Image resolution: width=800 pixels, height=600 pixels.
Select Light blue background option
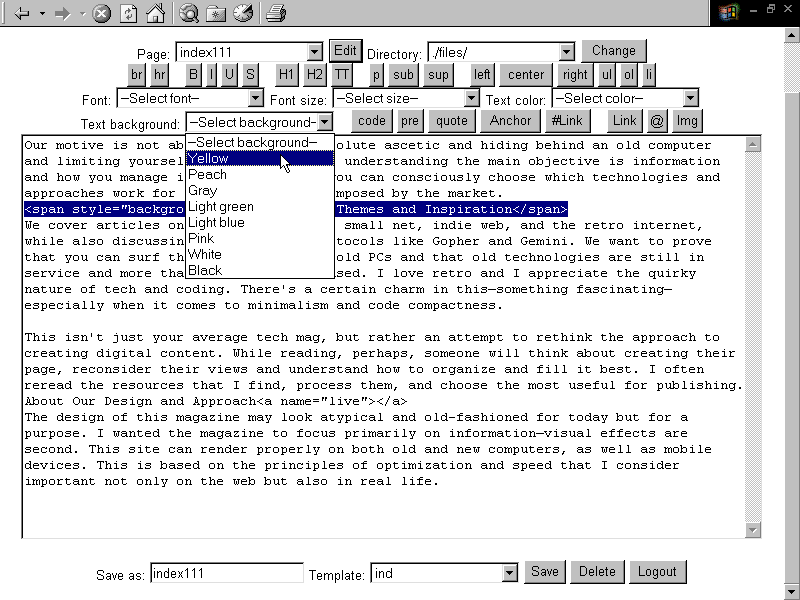(x=216, y=222)
